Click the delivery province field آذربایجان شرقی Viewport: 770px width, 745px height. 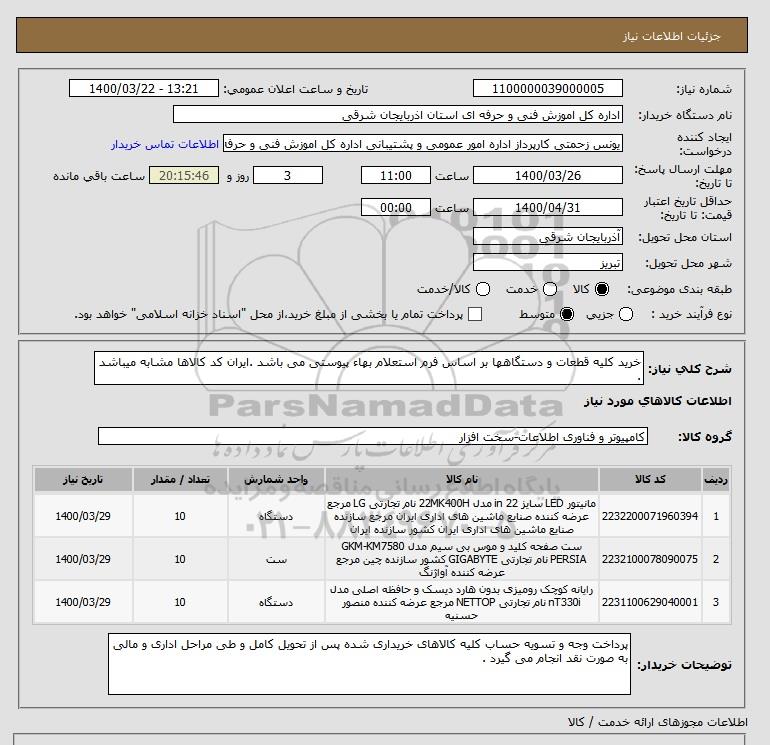click(x=548, y=237)
